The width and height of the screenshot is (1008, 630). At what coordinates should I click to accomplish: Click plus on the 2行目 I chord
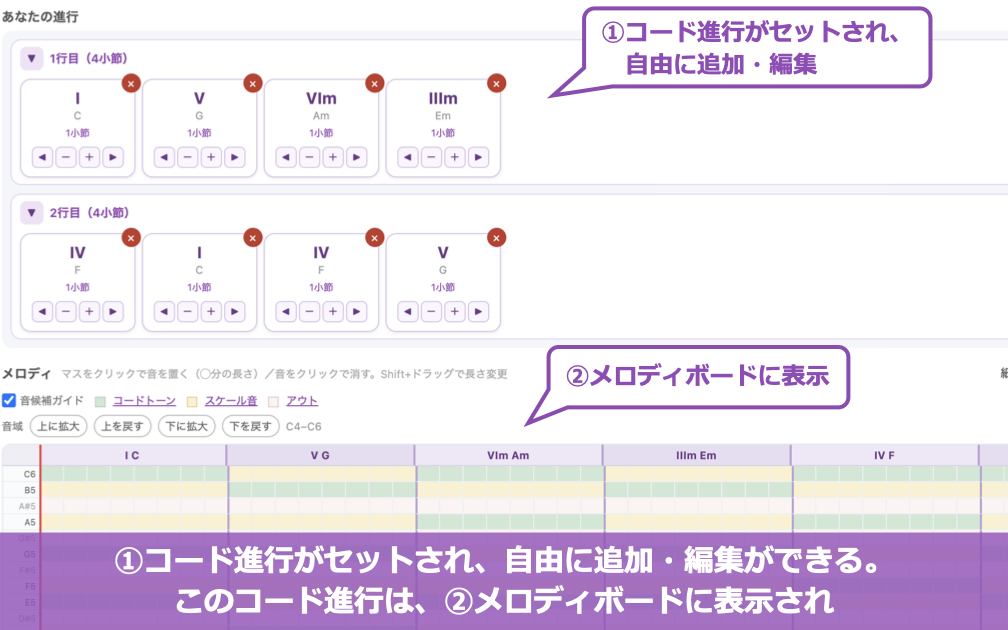(x=211, y=312)
